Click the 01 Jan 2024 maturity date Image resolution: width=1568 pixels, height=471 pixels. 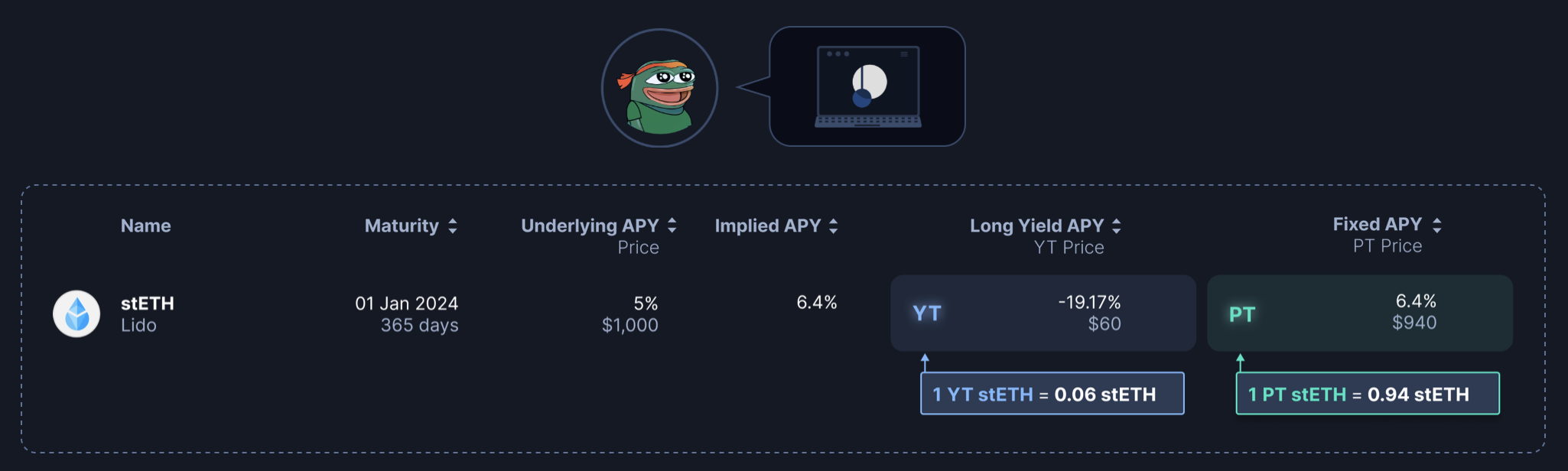[406, 304]
